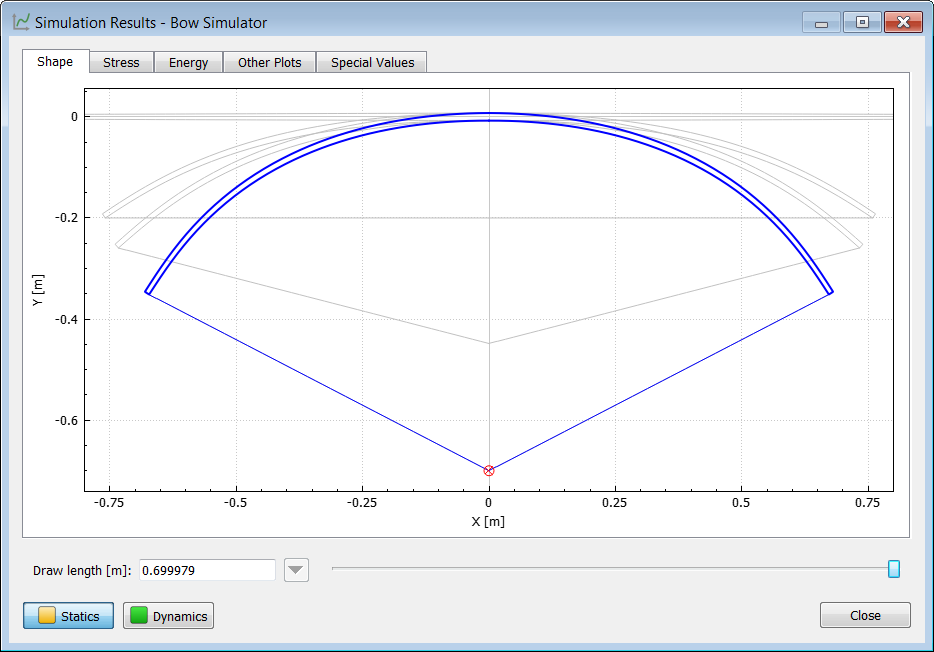Screen dimensions: 934x652
Task: Click the Close button
Action: tap(865, 615)
